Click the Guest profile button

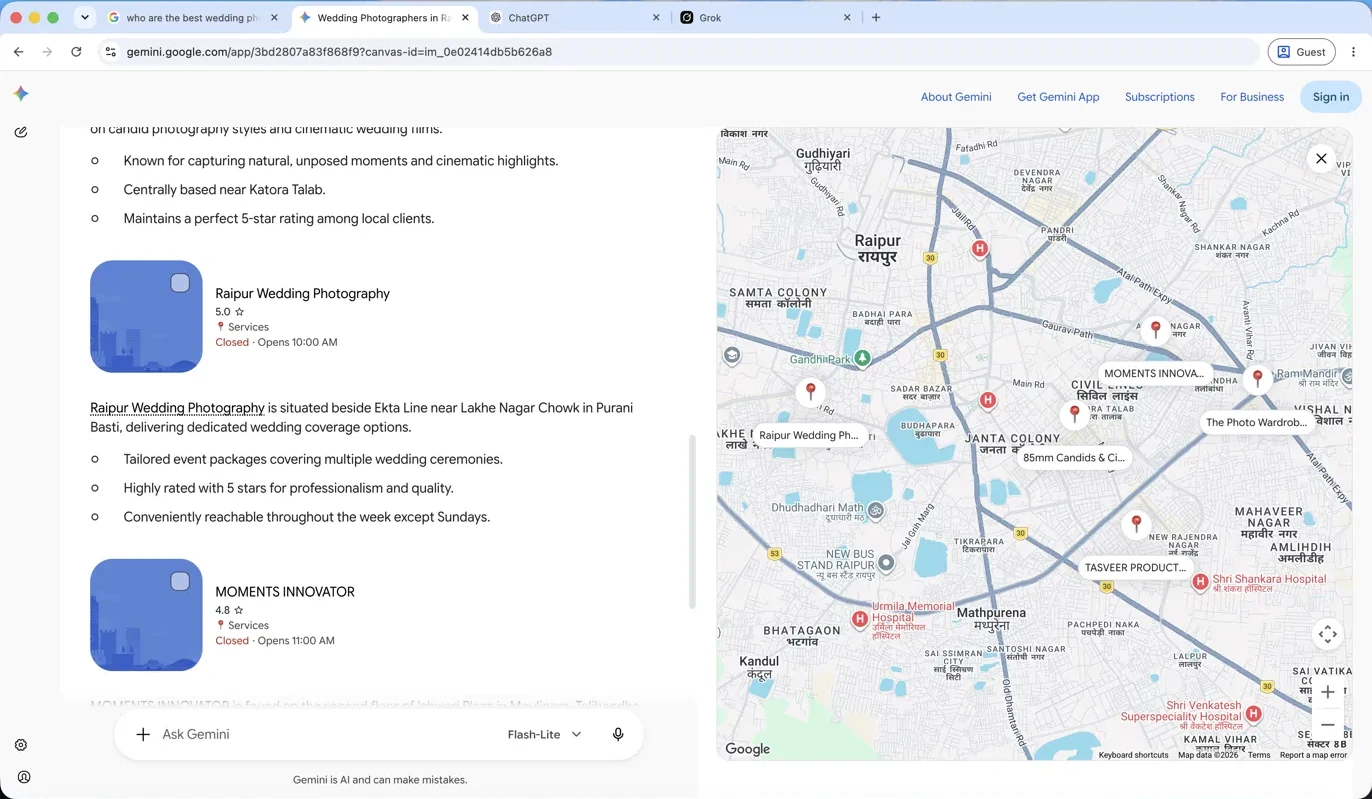1302,52
